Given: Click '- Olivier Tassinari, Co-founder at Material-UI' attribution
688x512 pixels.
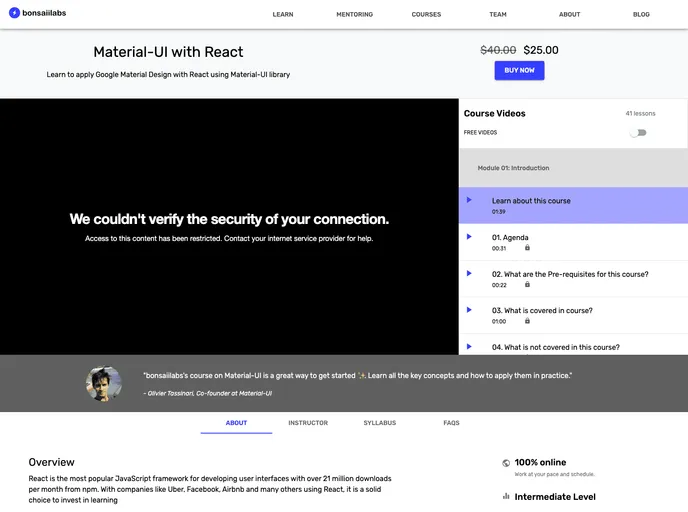Looking at the screenshot, I should [x=208, y=394].
